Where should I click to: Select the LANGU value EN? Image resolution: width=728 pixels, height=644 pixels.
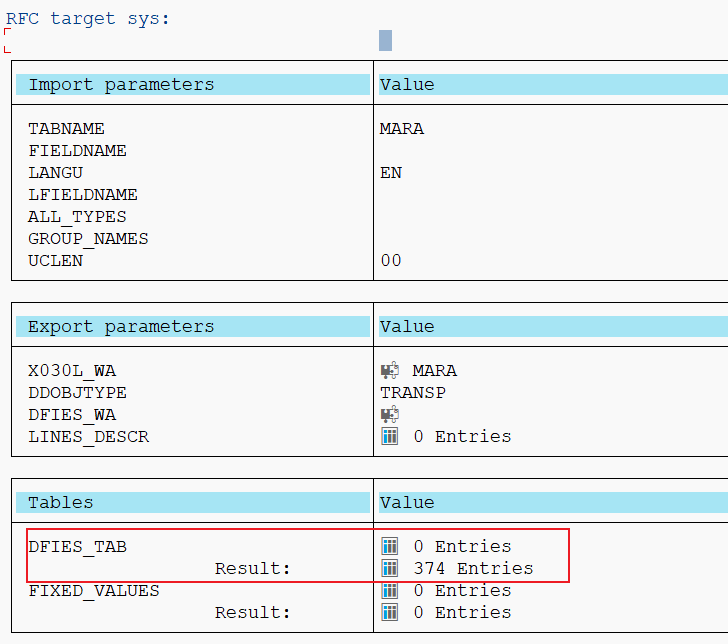tap(391, 172)
